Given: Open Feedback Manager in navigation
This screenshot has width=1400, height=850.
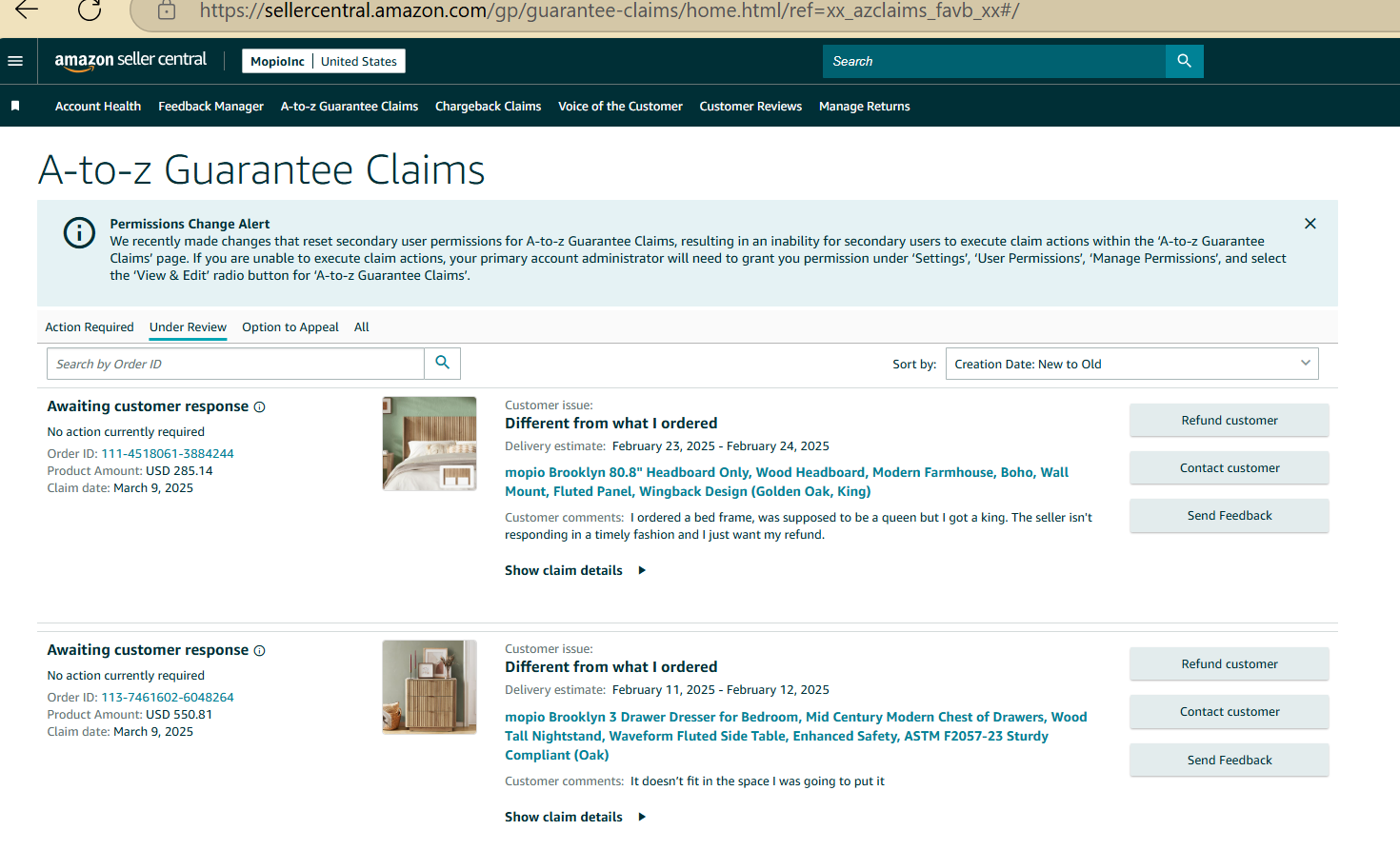Looking at the screenshot, I should (210, 107).
